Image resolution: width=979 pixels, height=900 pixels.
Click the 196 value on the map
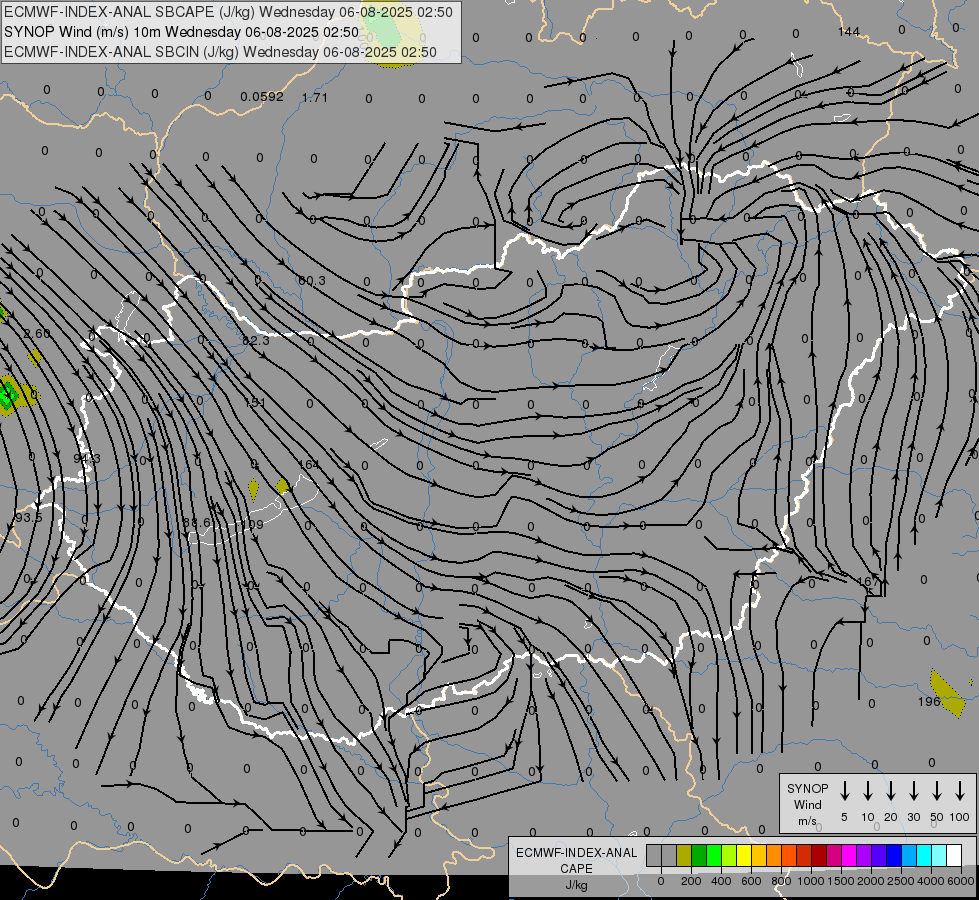tap(929, 701)
